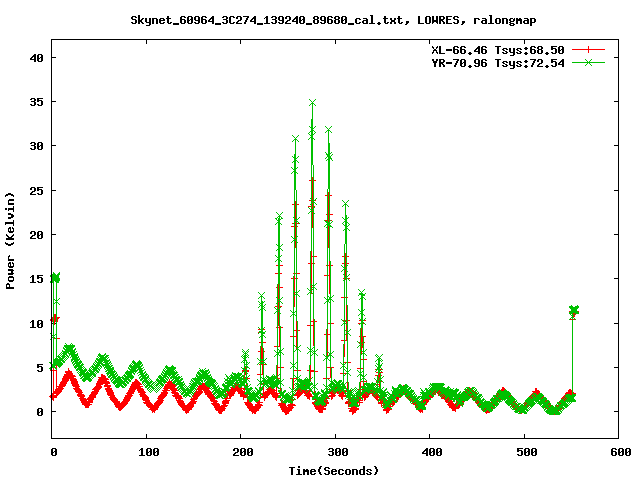The height and width of the screenshot is (480, 640).
Task: Click the 20 tick label on y-axis
Action: (x=37, y=235)
